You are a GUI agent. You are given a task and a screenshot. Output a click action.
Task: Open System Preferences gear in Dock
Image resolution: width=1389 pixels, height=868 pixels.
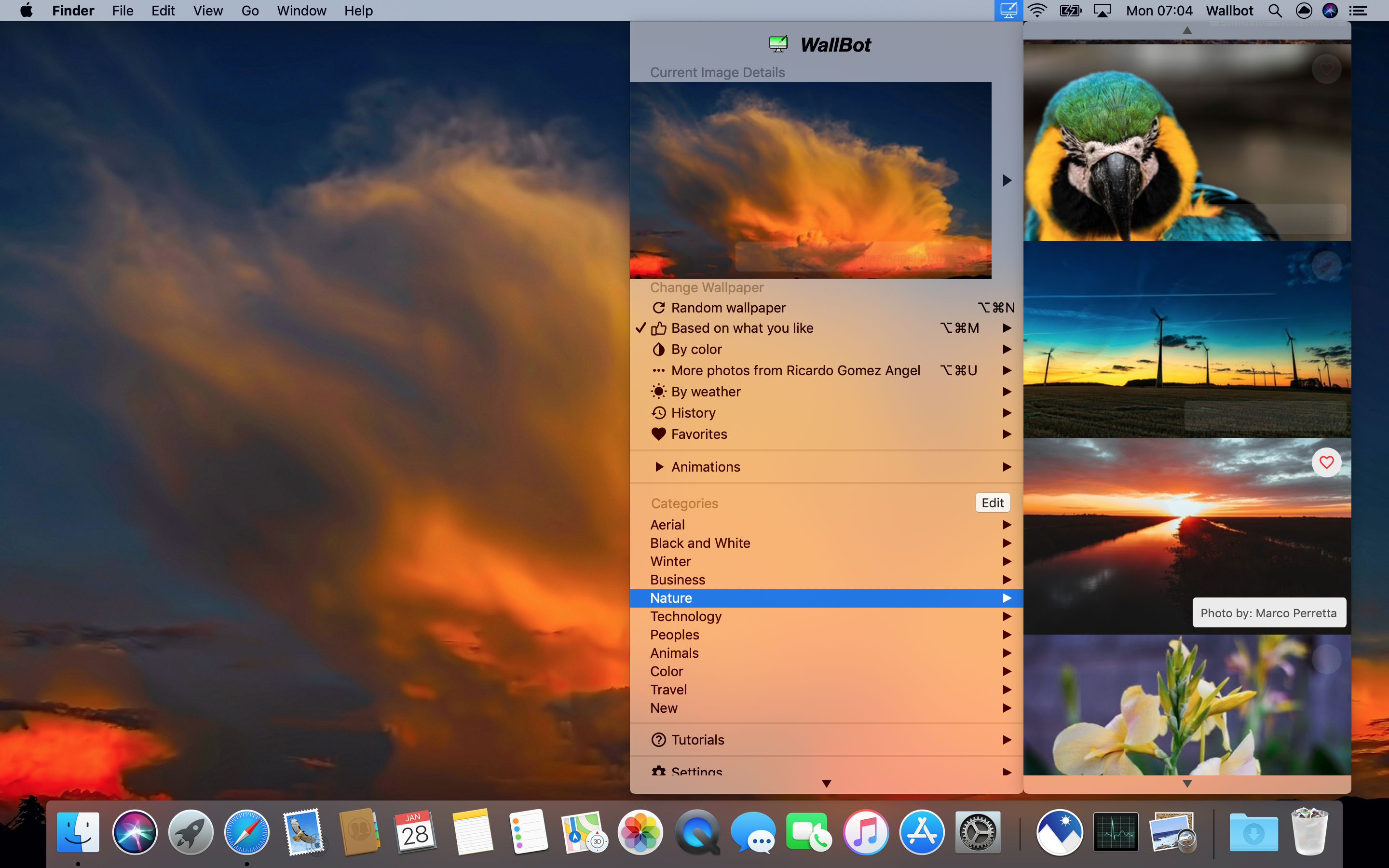click(x=978, y=832)
